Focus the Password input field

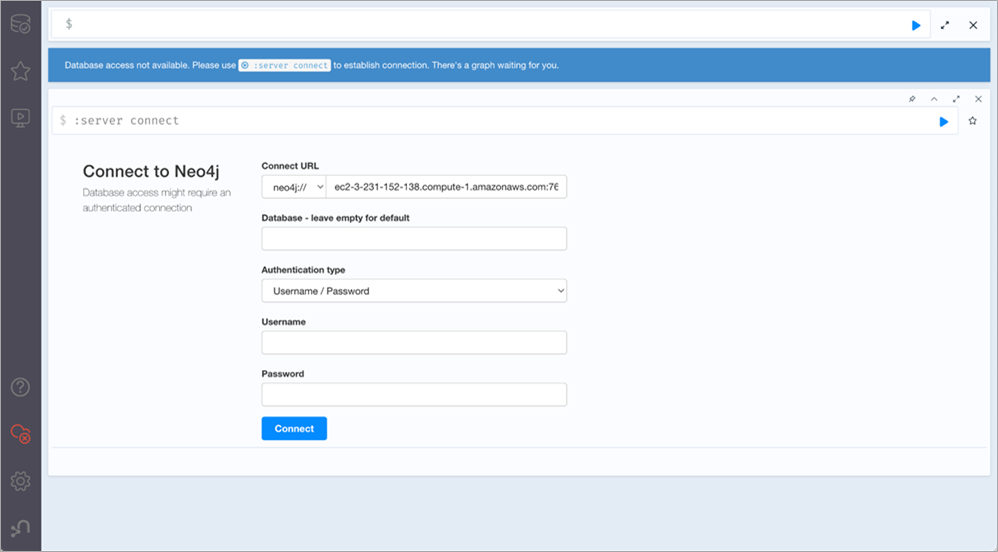click(x=414, y=395)
